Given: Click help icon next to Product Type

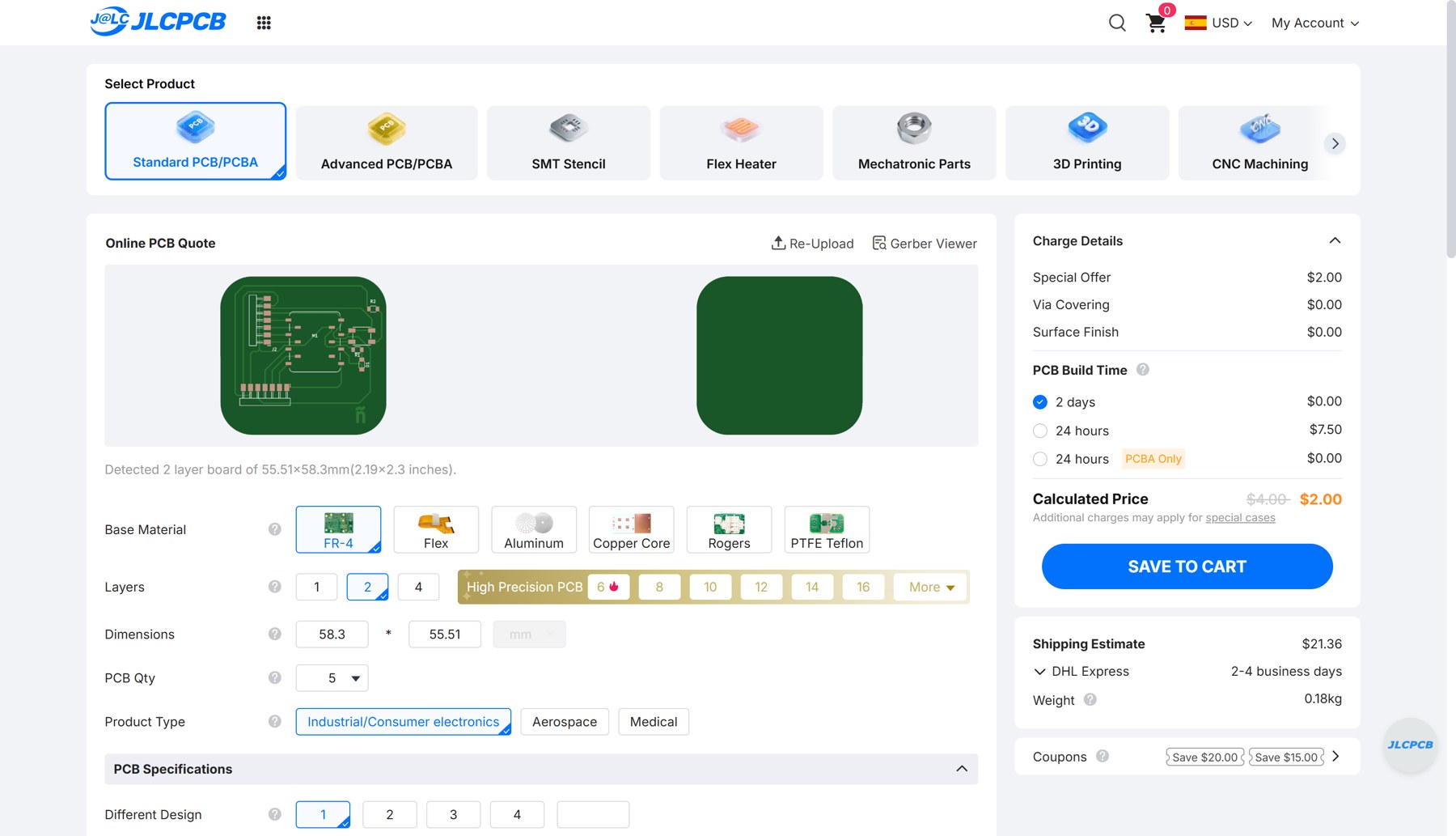Looking at the screenshot, I should coord(275,721).
